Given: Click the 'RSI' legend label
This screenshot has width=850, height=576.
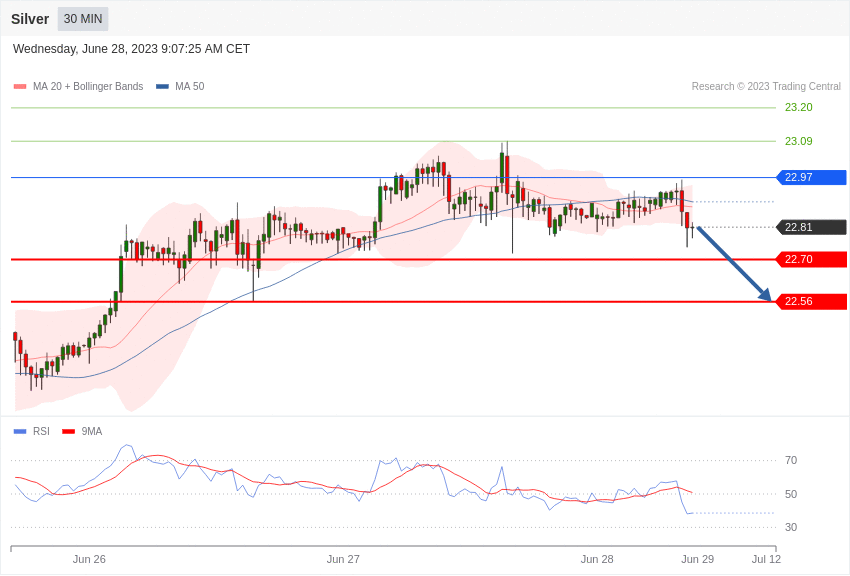Looking at the screenshot, I should click(41, 431).
